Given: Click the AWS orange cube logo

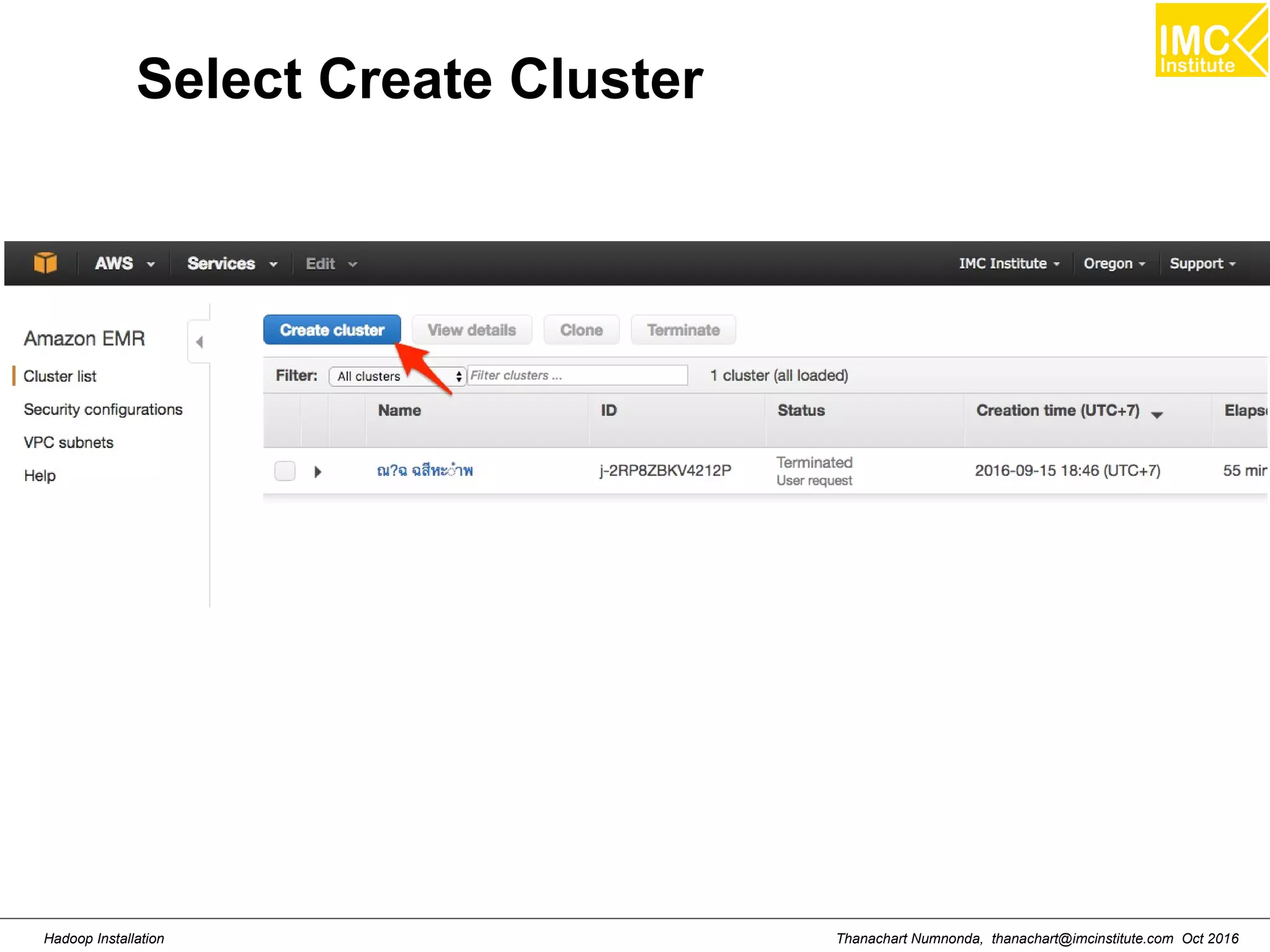Looking at the screenshot, I should tap(45, 263).
